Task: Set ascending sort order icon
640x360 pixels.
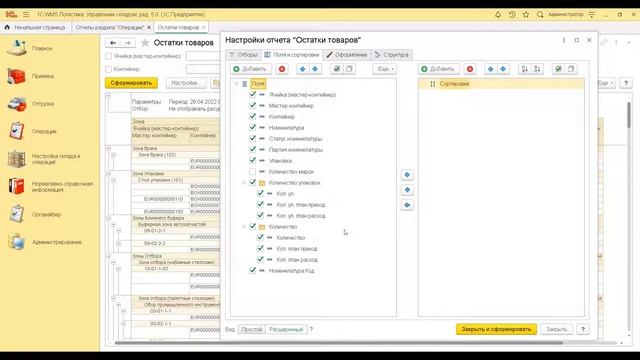Action: click(524, 69)
